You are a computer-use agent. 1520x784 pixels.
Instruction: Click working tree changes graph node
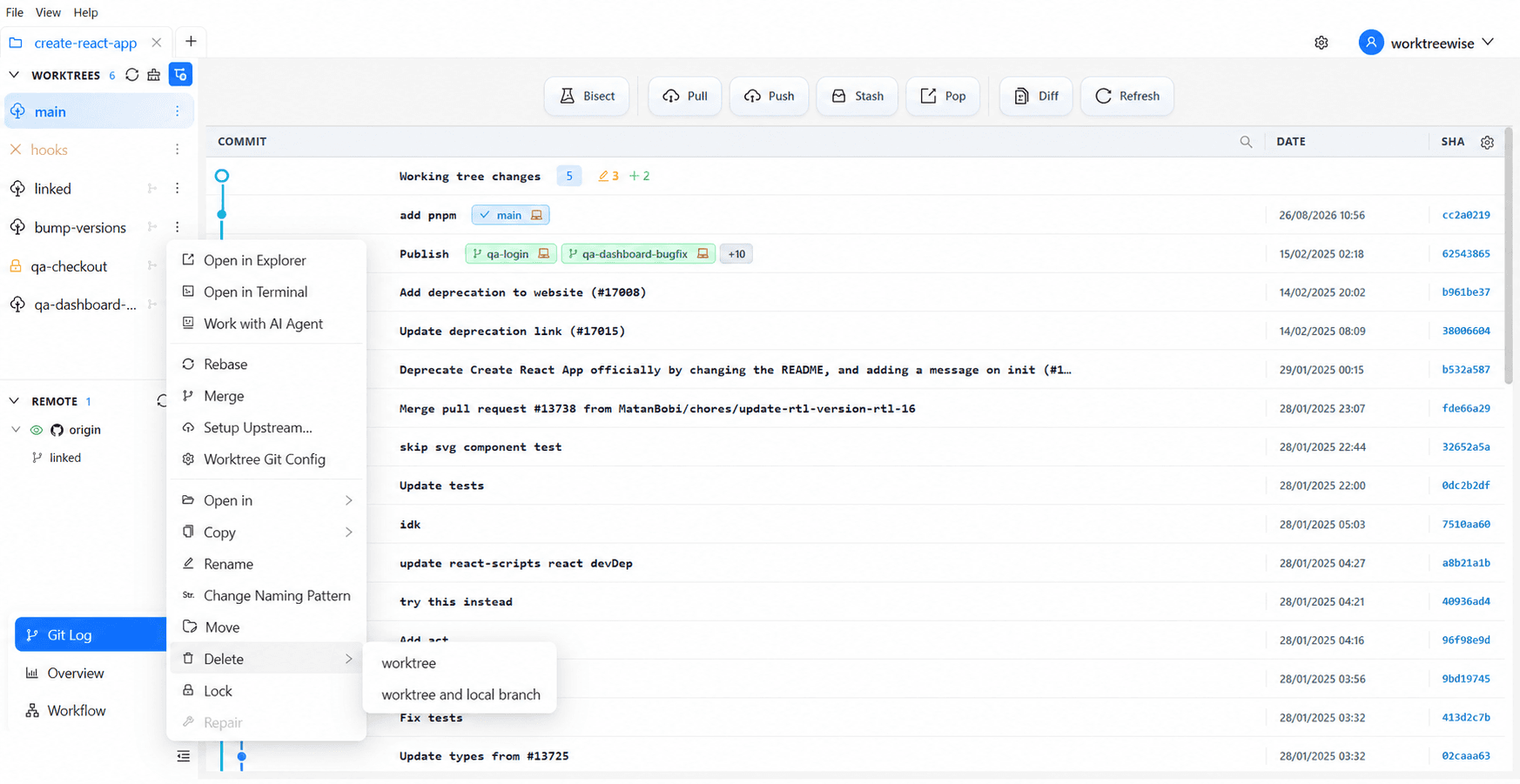(222, 176)
